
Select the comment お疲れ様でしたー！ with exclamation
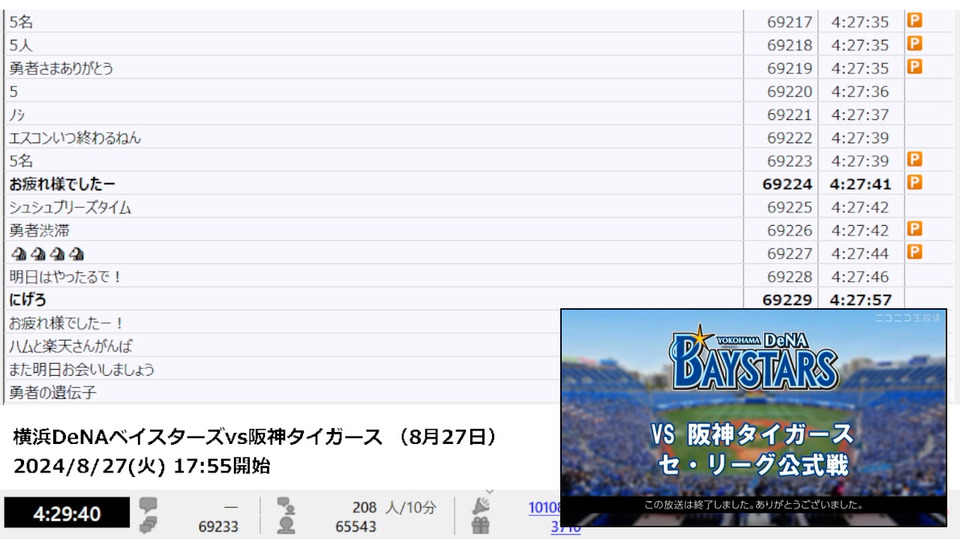[67, 323]
